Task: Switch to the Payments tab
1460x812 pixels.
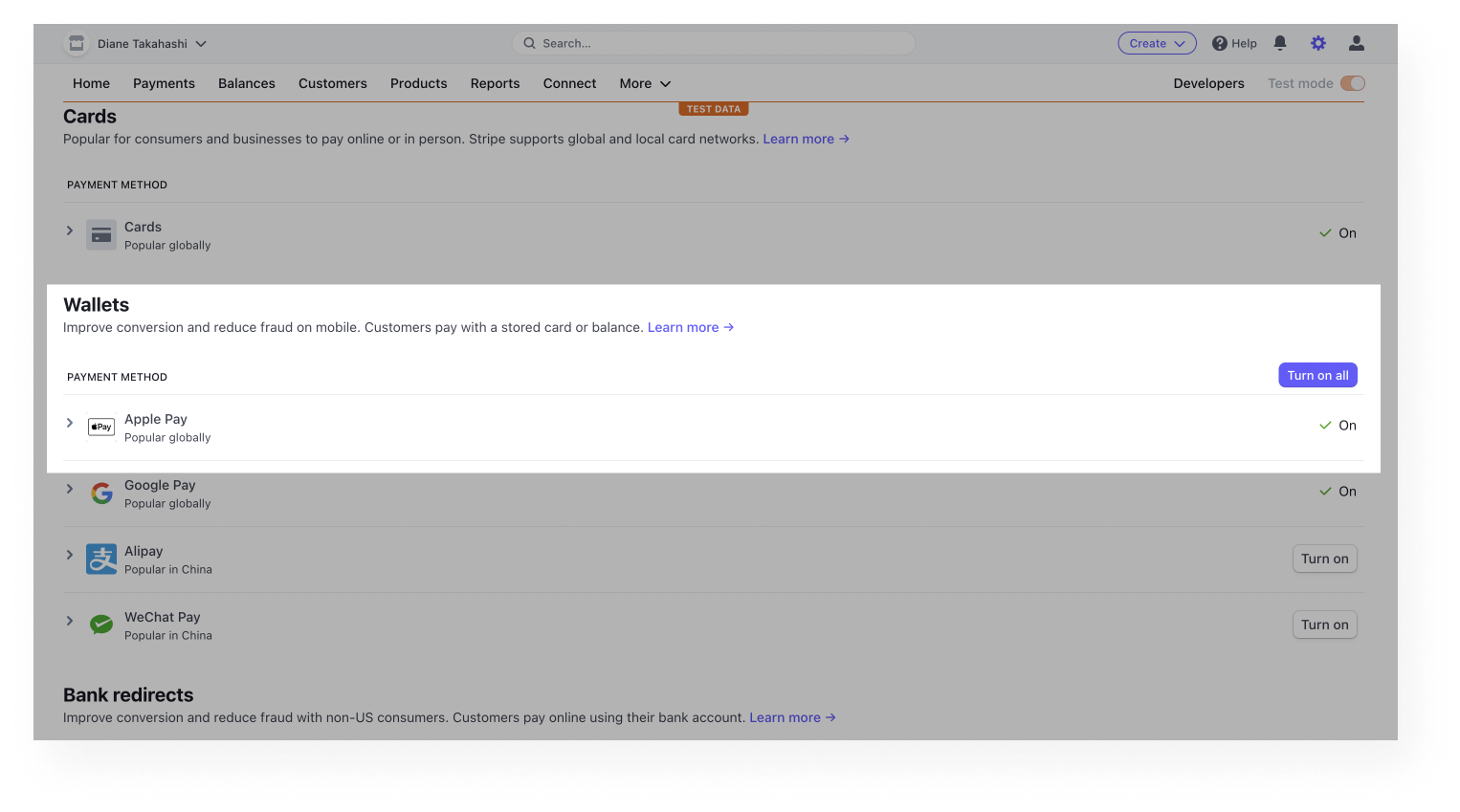Action: (x=164, y=83)
